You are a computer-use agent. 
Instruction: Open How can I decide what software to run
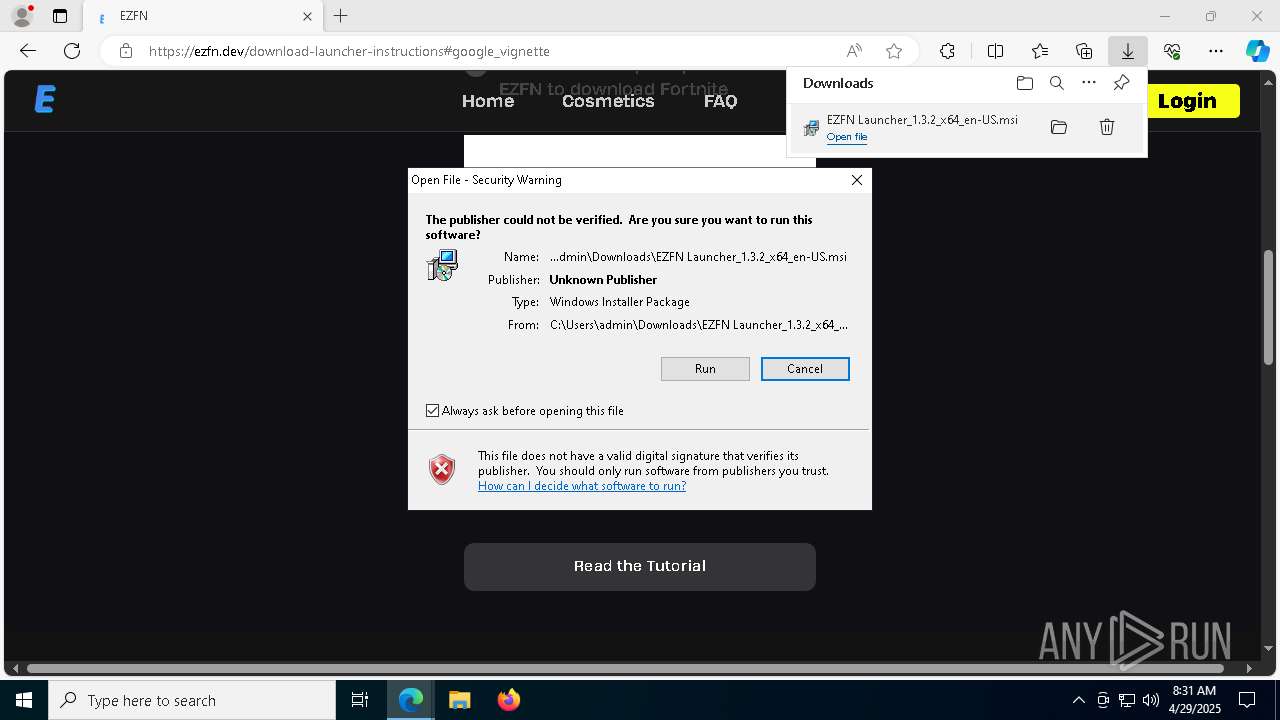(x=582, y=486)
